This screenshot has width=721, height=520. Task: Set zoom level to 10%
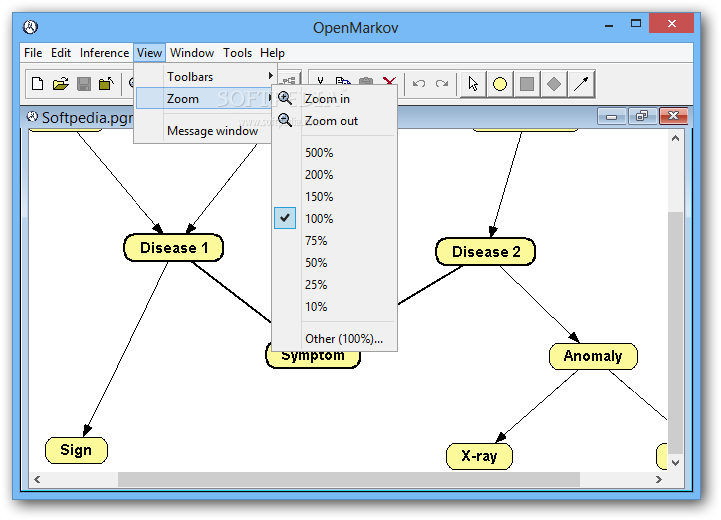[x=334, y=307]
